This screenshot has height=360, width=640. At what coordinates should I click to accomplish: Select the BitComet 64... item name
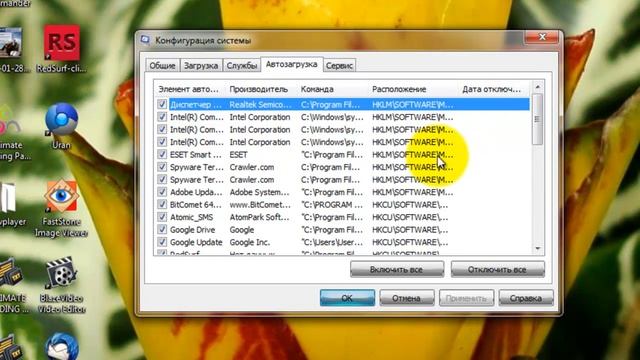tap(196, 204)
